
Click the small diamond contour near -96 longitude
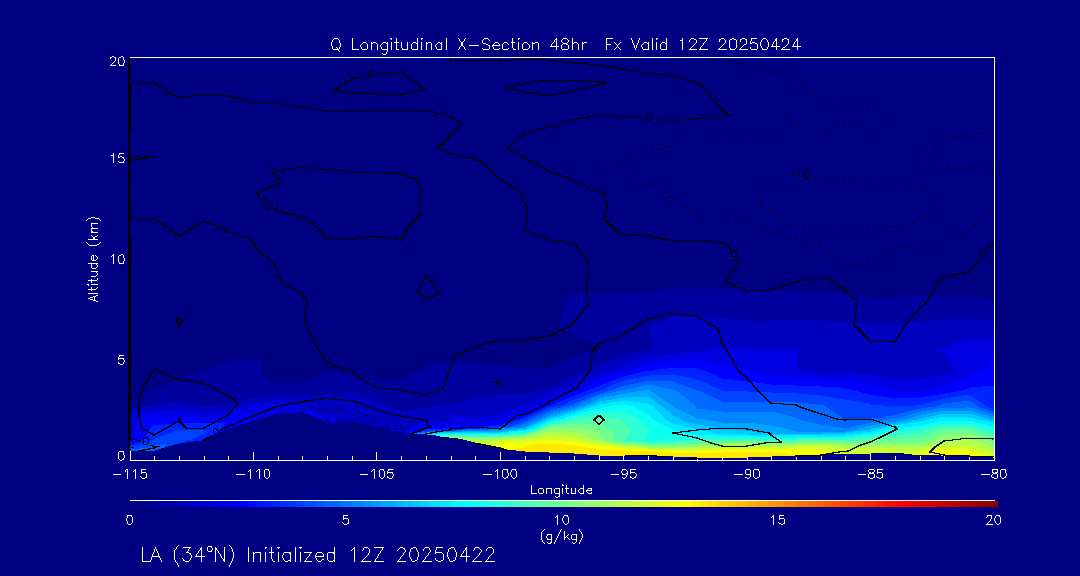pos(599,420)
